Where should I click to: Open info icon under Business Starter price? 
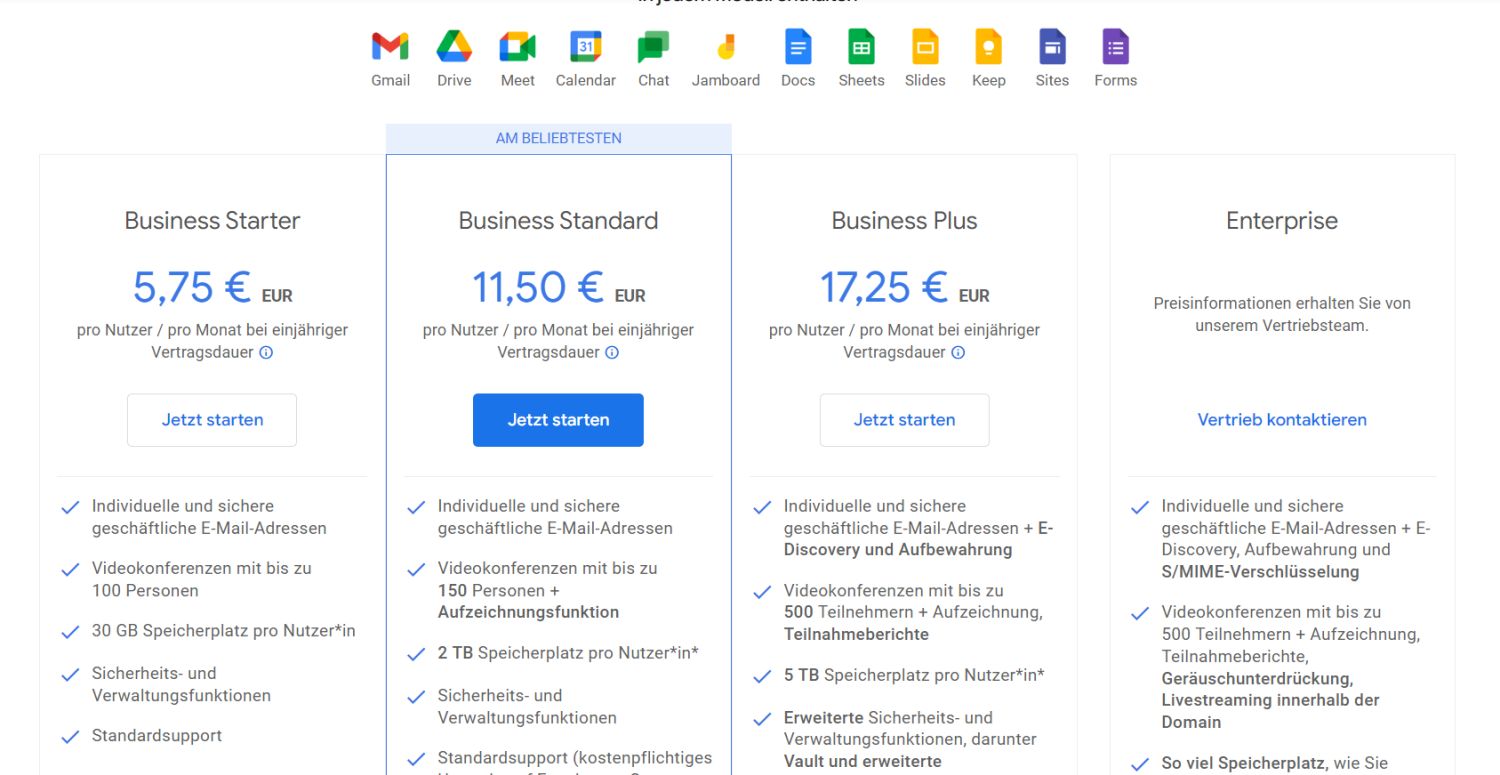click(x=266, y=352)
